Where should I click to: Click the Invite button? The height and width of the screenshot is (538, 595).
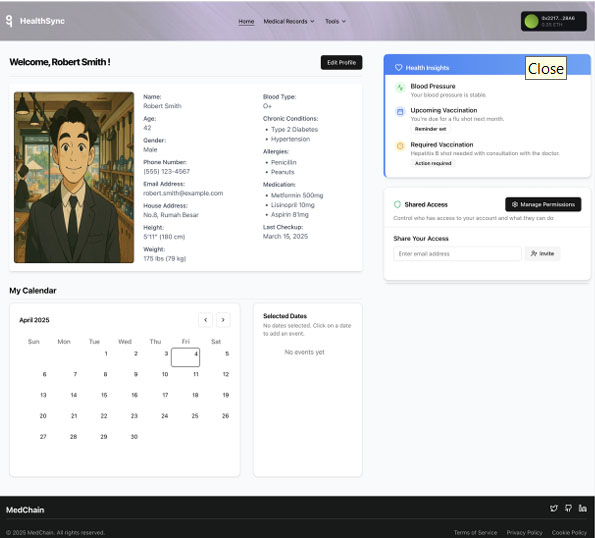pyautogui.click(x=542, y=253)
